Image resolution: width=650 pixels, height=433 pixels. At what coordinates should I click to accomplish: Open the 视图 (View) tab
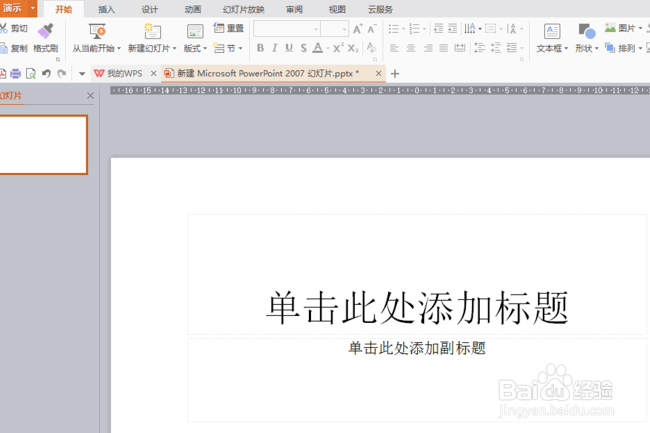tap(337, 9)
